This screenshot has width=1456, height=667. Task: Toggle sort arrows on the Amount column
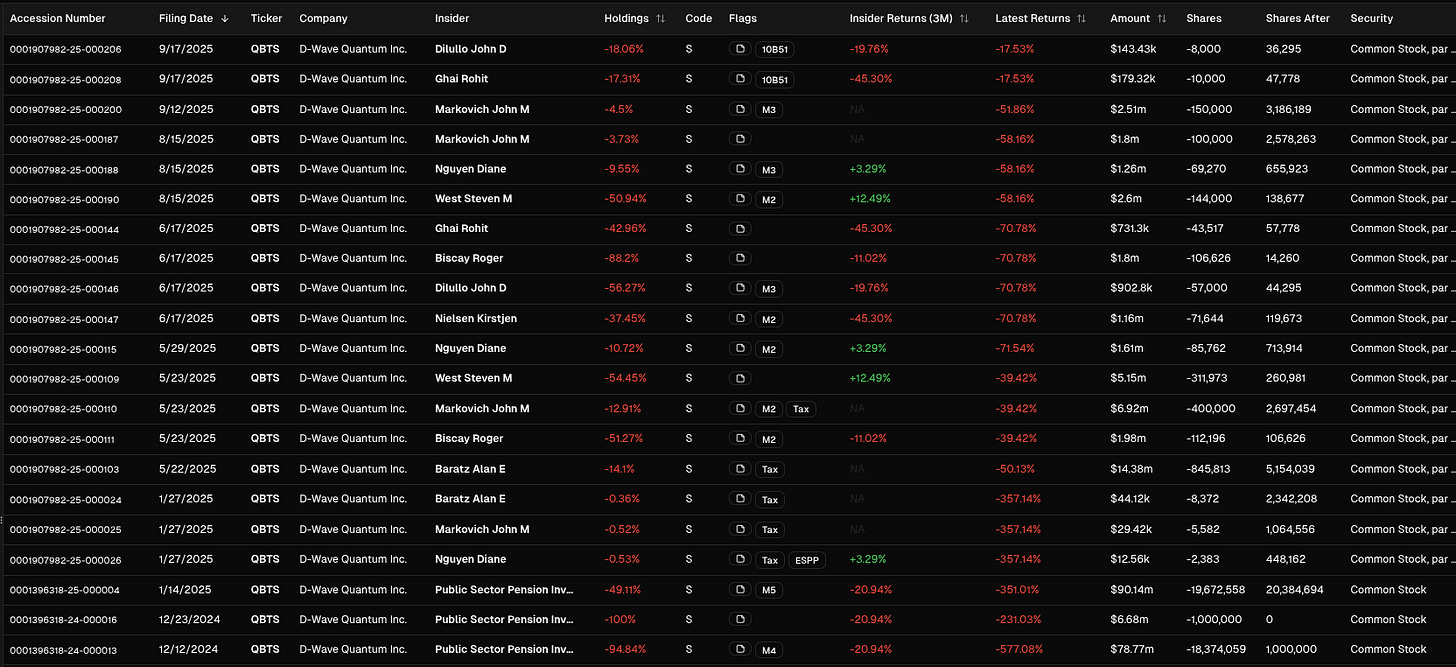pos(1161,19)
